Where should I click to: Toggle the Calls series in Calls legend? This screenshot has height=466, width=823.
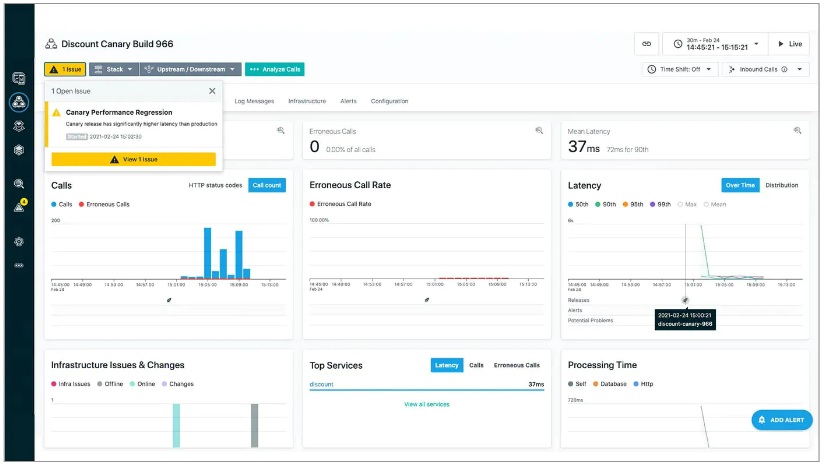click(62, 204)
